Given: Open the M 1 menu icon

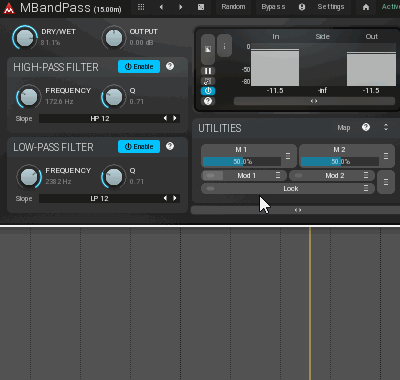Looking at the screenshot, I should click(288, 156).
